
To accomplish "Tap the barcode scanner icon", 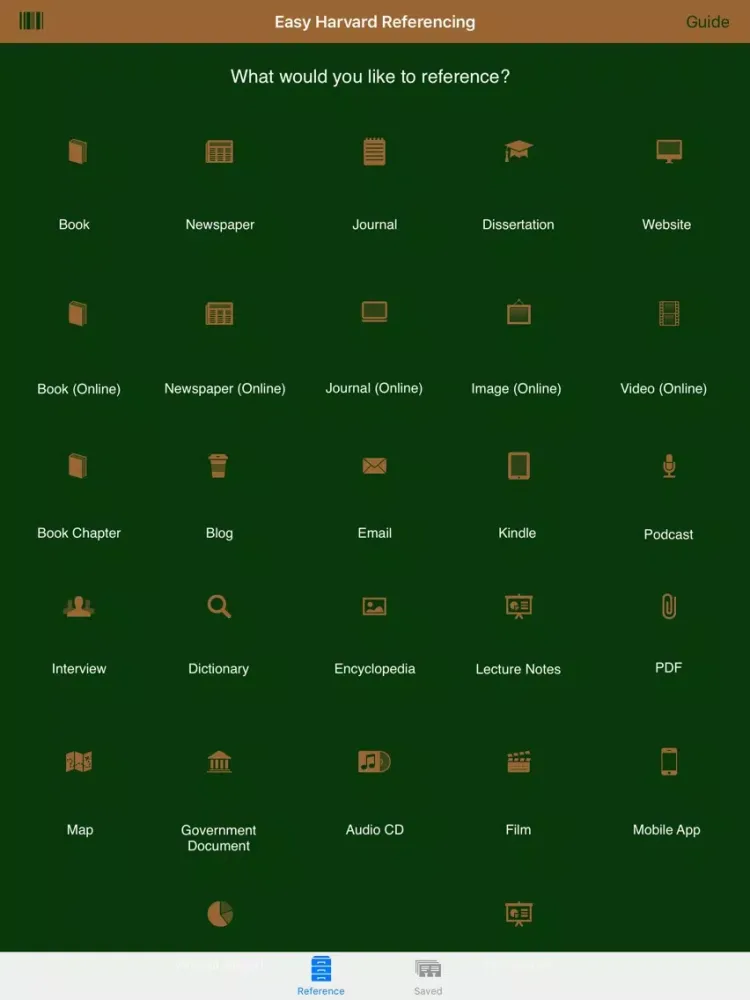I will [x=31, y=21].
